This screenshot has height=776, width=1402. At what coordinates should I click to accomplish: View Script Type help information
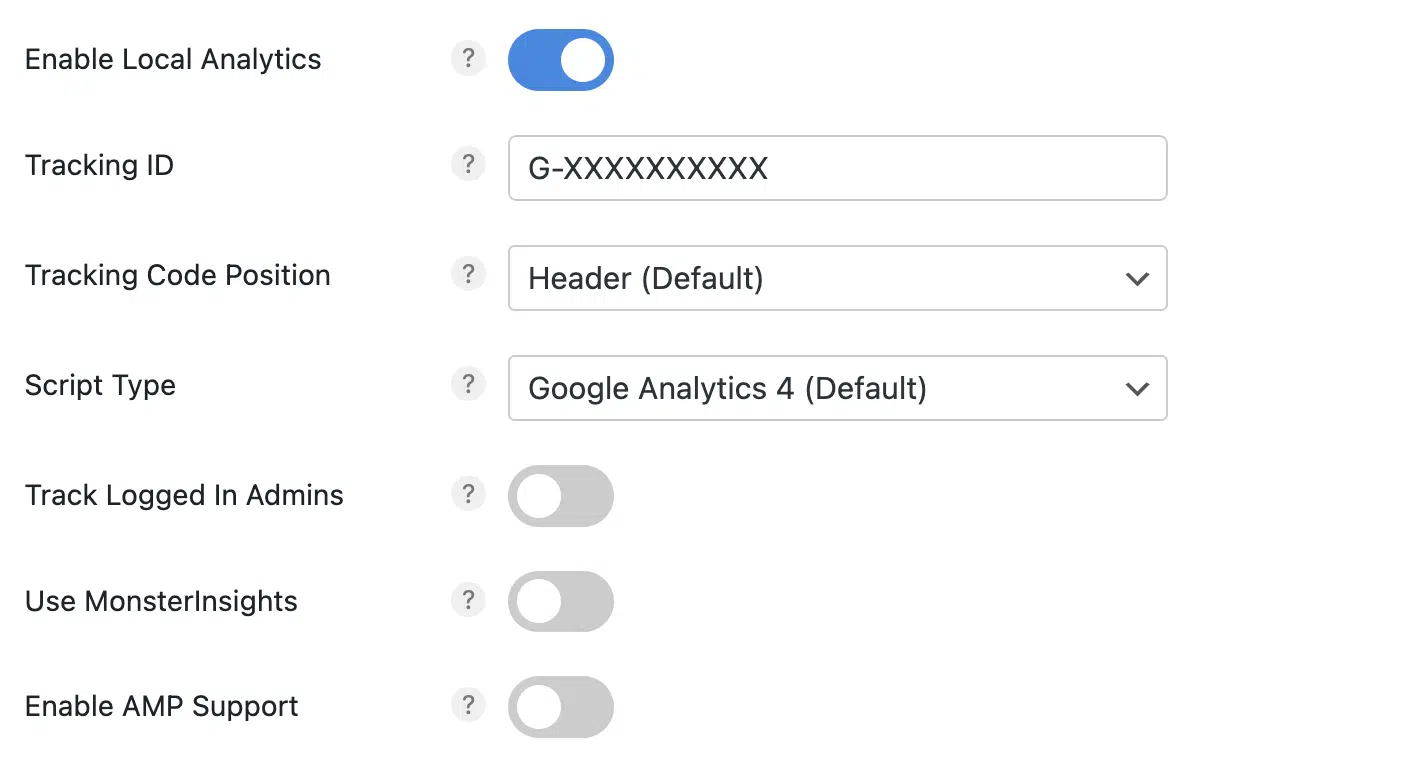(468, 384)
